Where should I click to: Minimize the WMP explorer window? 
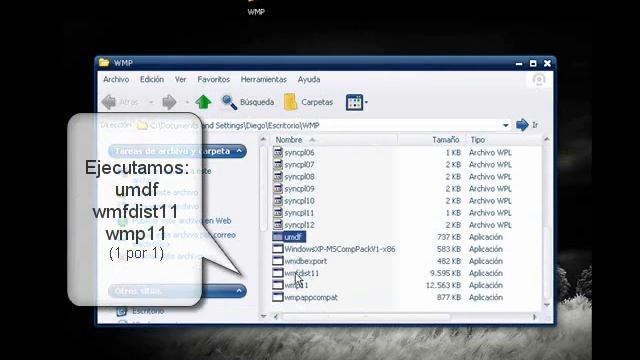pos(519,64)
